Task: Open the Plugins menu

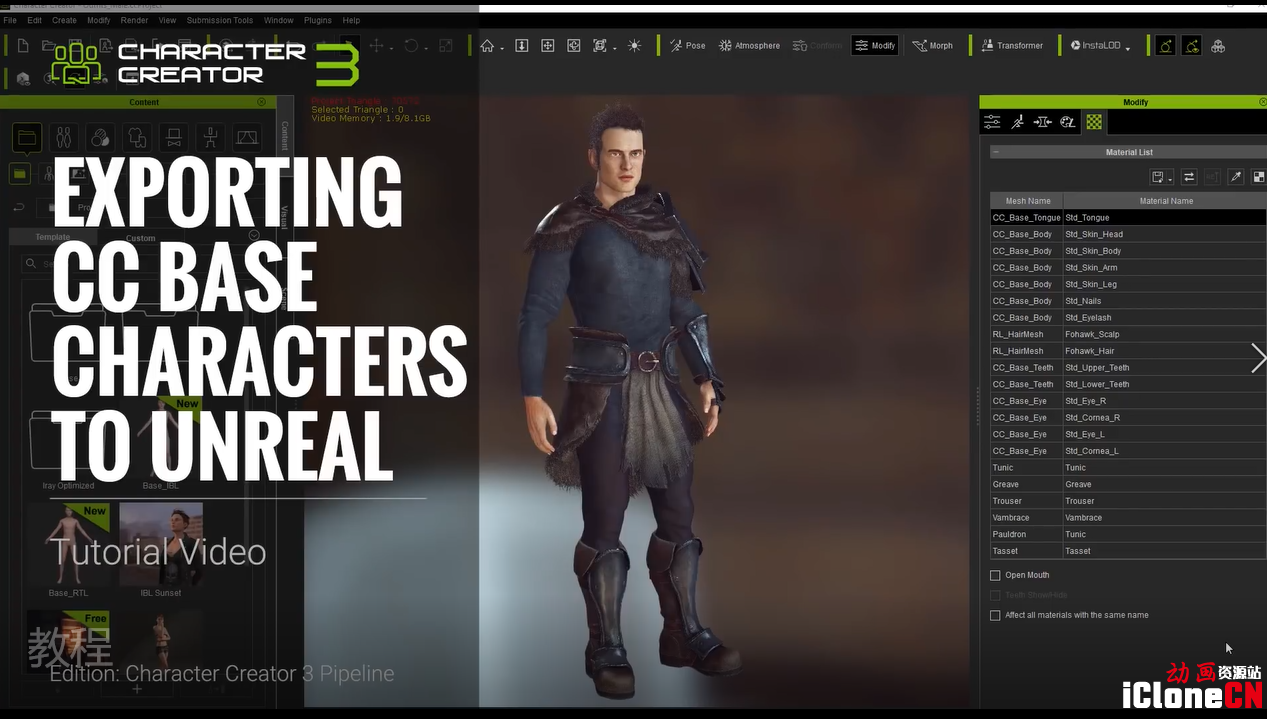Action: [x=318, y=20]
